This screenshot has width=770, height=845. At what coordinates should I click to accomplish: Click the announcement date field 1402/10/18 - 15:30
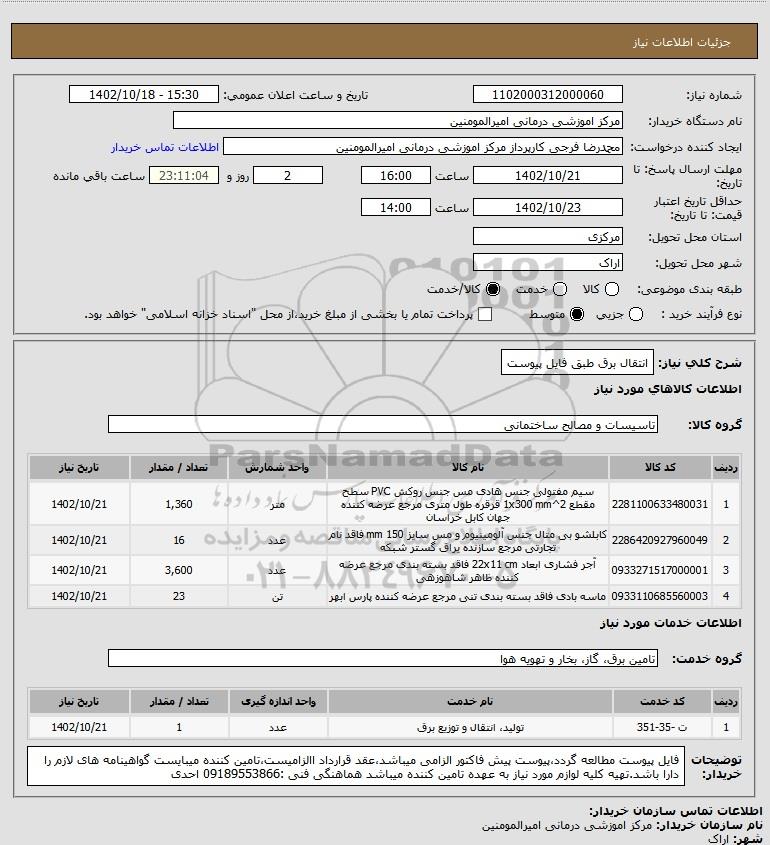click(x=144, y=94)
